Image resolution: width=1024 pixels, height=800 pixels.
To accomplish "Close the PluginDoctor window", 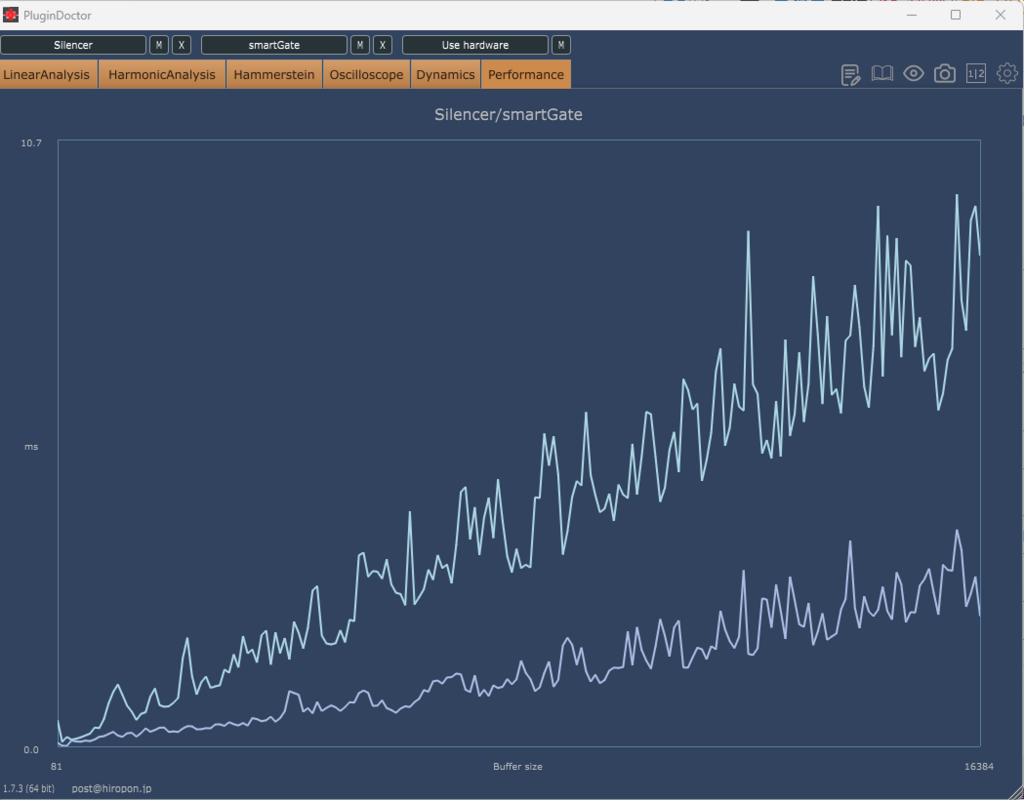I will 1000,15.
